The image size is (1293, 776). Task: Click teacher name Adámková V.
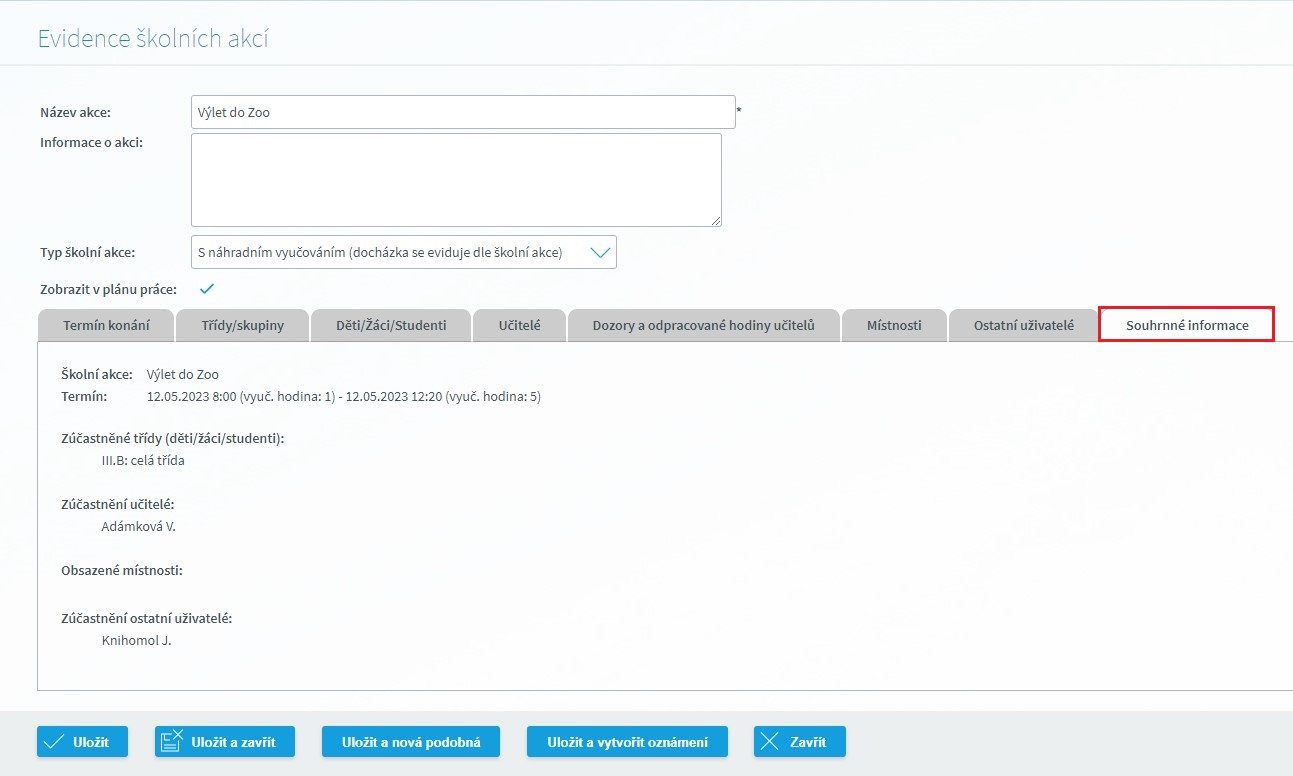point(139,526)
